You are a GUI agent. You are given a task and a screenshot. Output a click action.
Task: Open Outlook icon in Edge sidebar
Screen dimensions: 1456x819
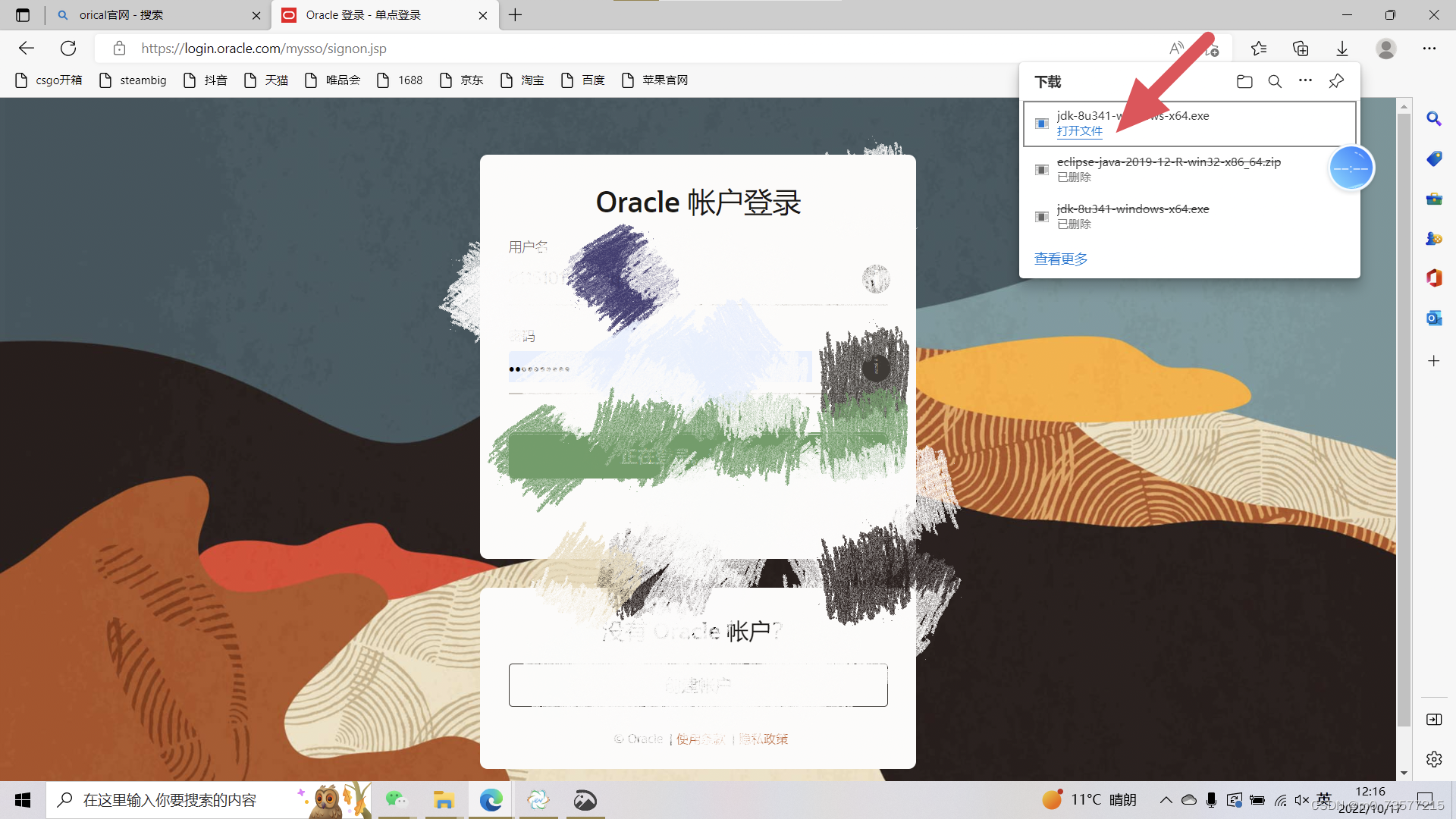[1433, 318]
